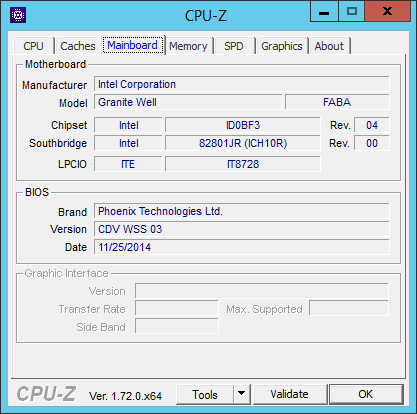The width and height of the screenshot is (417, 414).
Task: Click the Graphic Interface Version field
Action: click(x=262, y=291)
